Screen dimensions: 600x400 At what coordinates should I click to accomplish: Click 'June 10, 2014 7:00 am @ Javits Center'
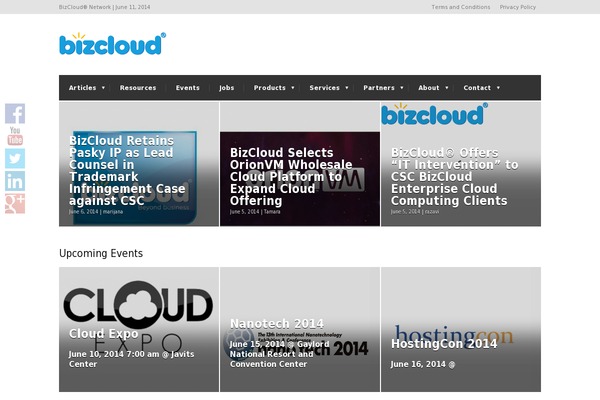coord(131,359)
